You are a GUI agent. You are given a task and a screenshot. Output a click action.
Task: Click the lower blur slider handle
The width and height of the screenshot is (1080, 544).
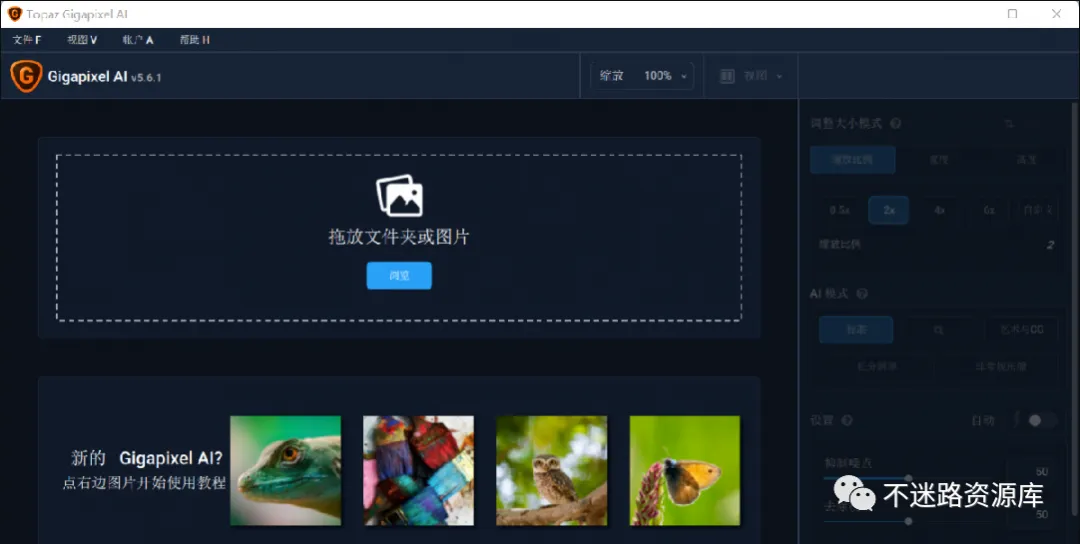click(908, 521)
